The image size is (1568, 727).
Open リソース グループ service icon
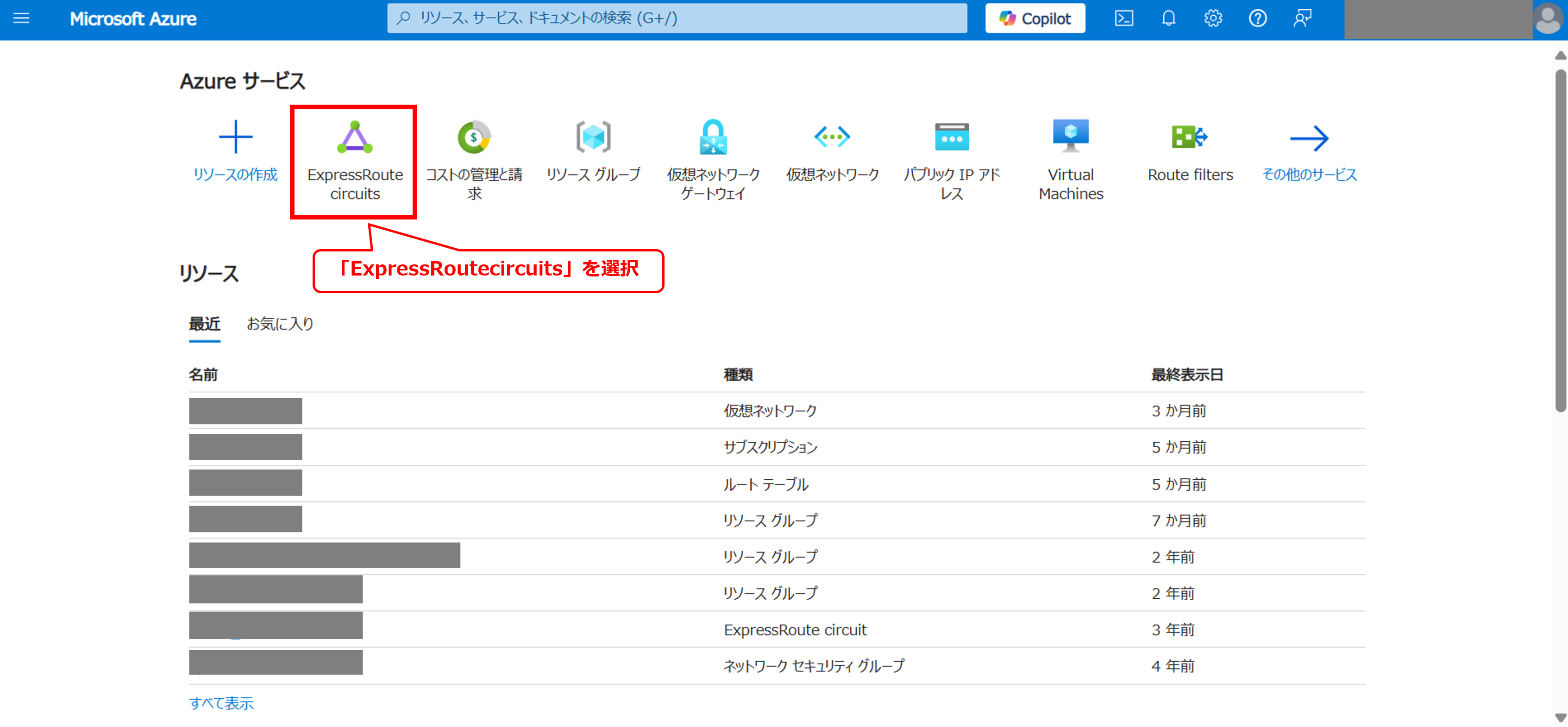coord(593,137)
